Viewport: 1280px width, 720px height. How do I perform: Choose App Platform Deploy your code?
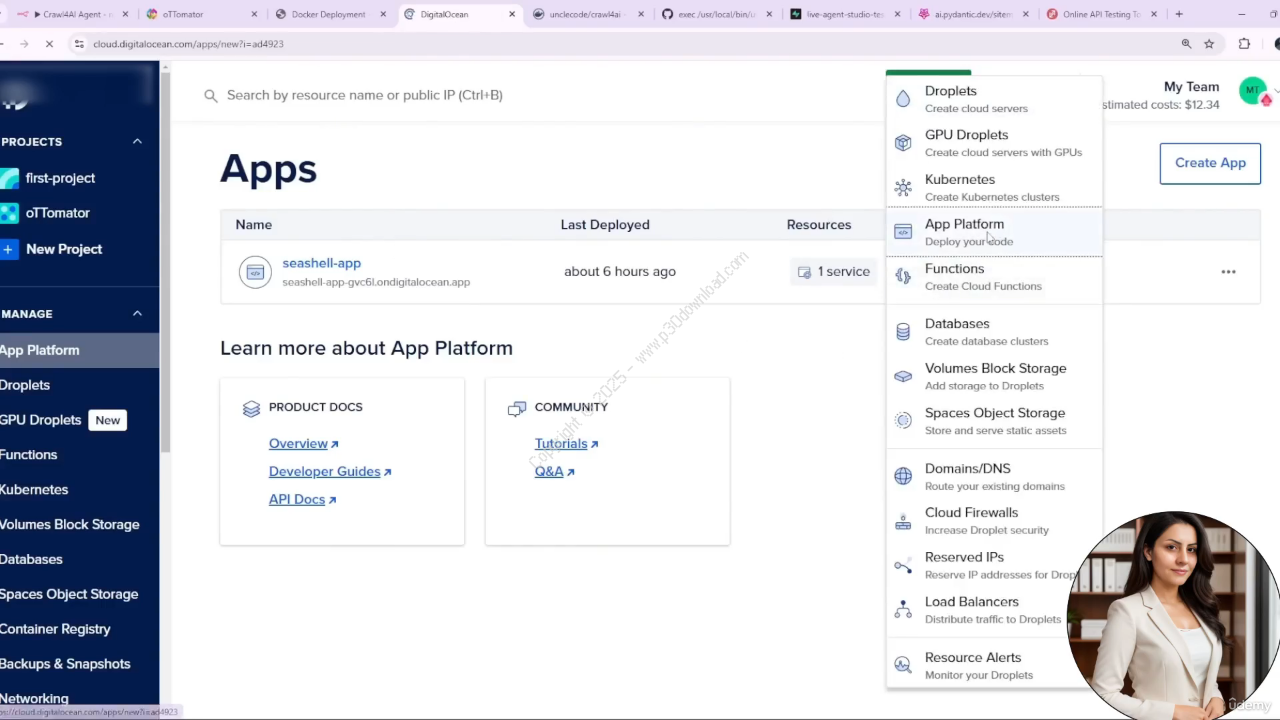994,232
